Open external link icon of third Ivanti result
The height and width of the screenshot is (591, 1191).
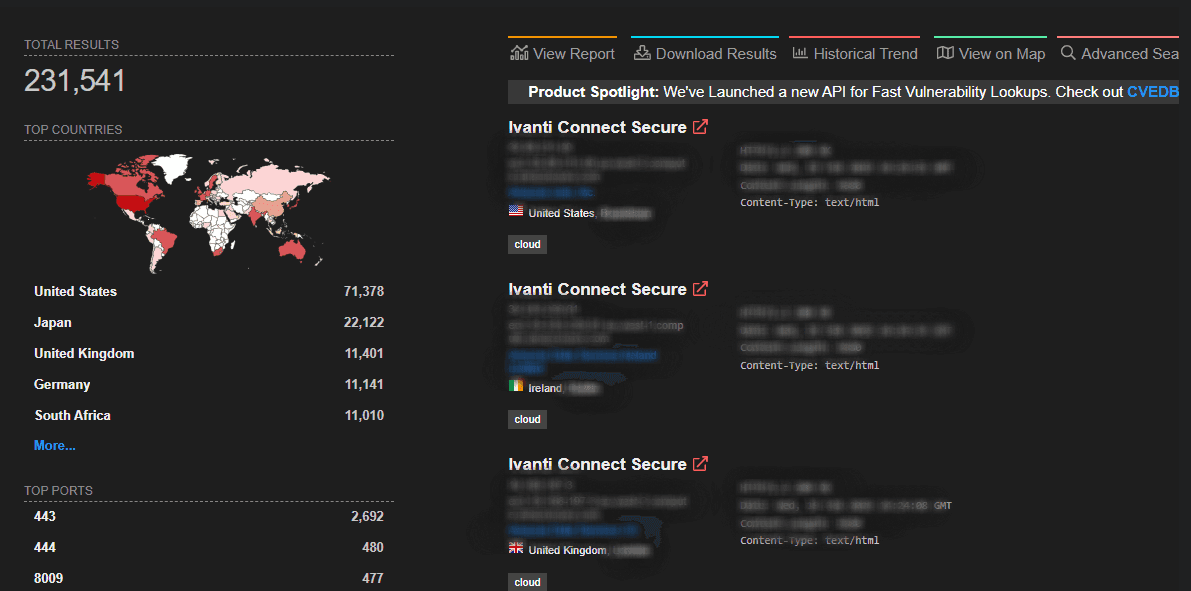(701, 464)
